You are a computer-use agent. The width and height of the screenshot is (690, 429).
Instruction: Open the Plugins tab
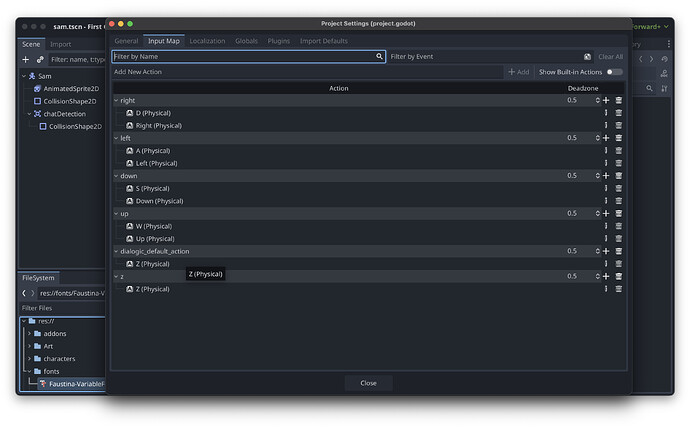tap(279, 41)
